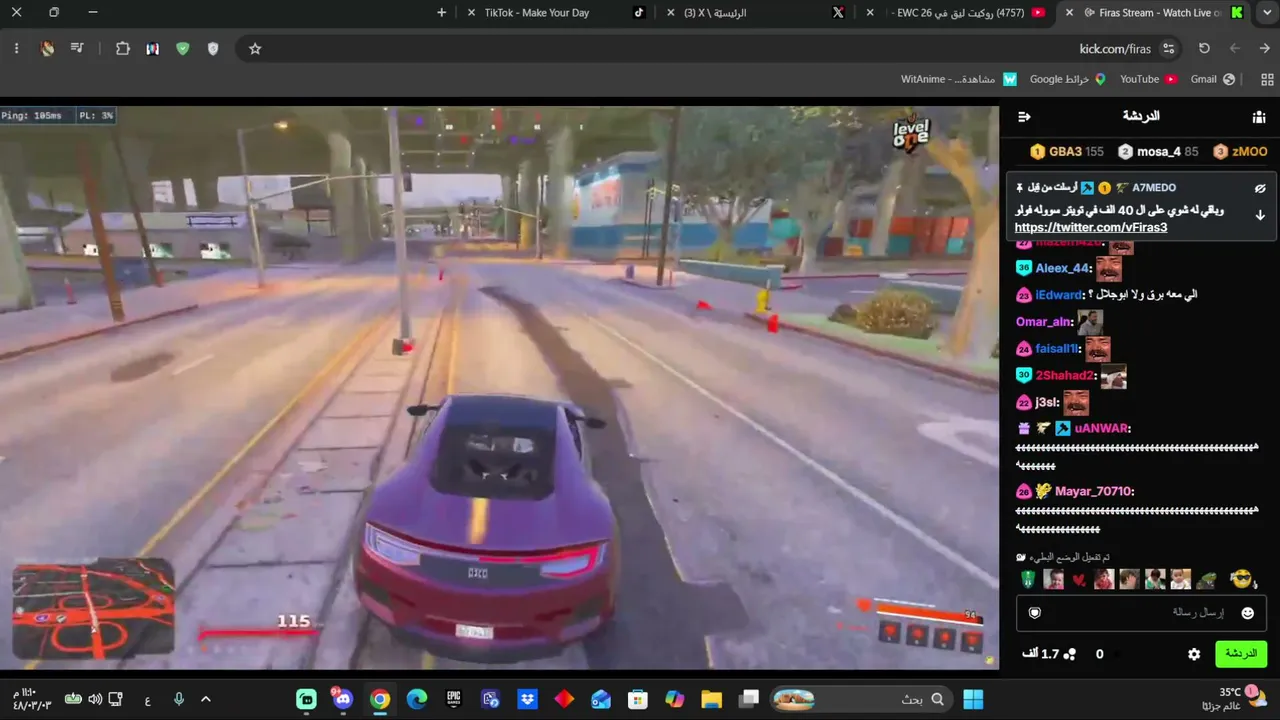Select the red heart quick emote
The image size is (1280, 720).
[x=1079, y=580]
